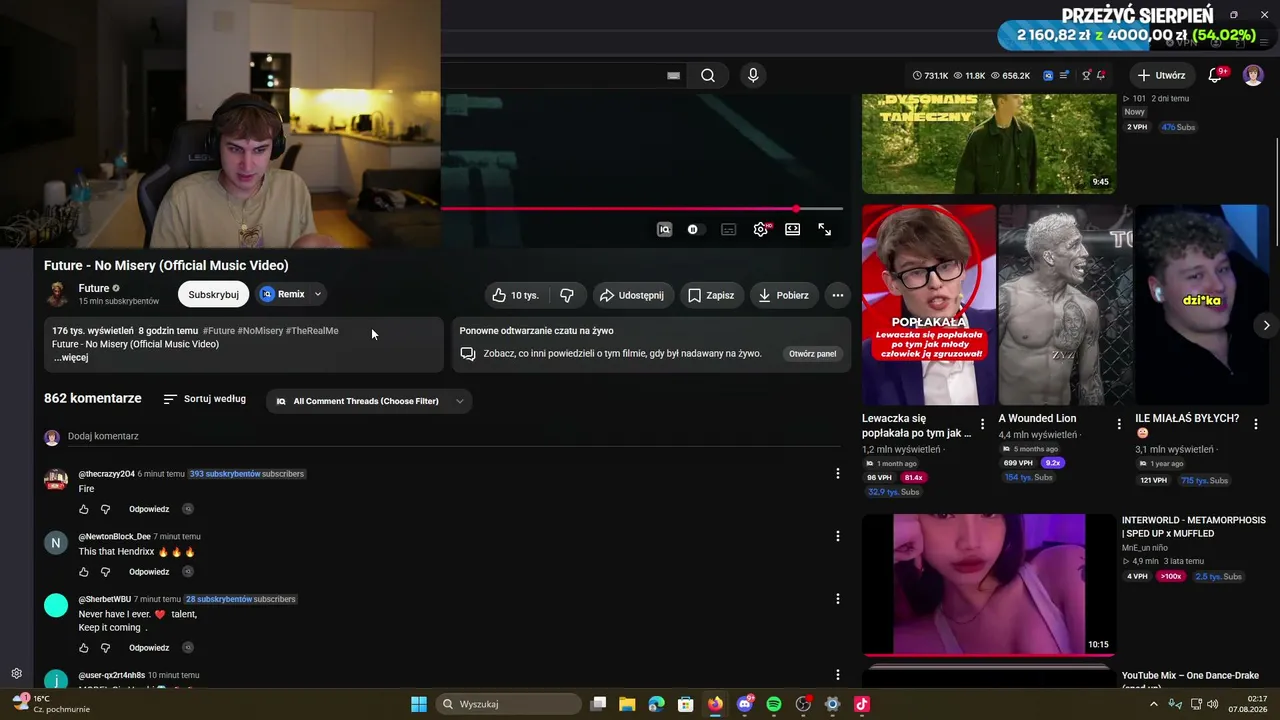Dislike the comment by @thecrazyy204

(x=105, y=509)
